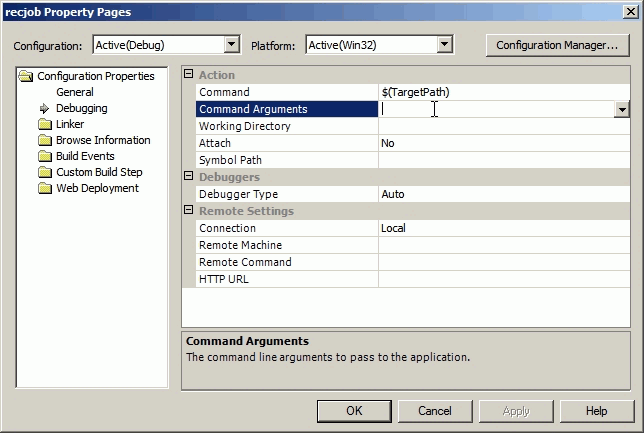Click the Linker folder icon
Screen dimensions: 644x433
click(45, 124)
